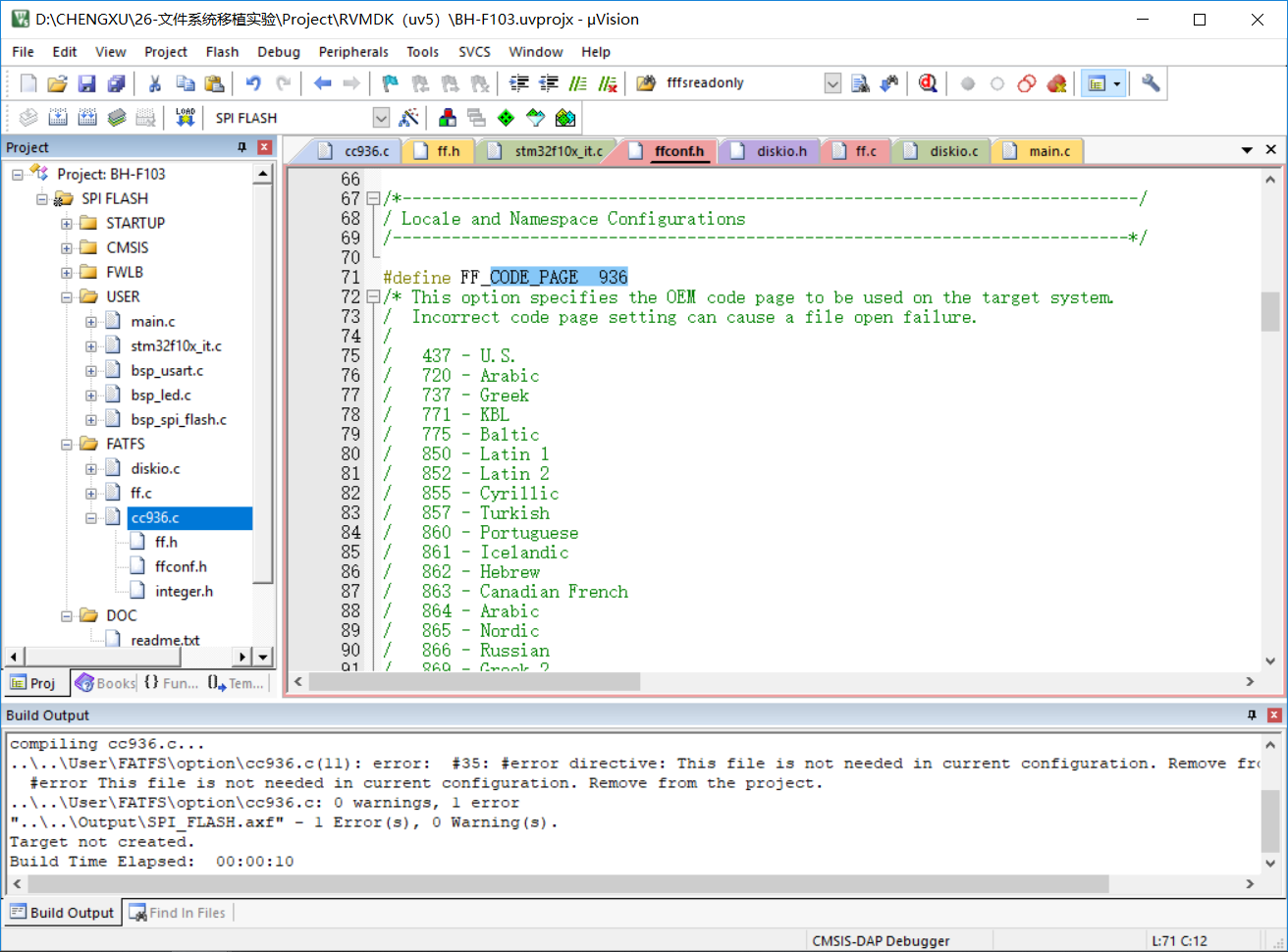Click the Comment Selection icon
This screenshot has width=1288, height=952.
(578, 83)
